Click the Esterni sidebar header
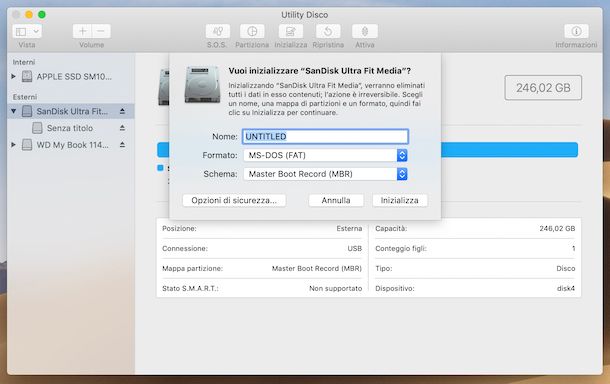 pos(25,97)
